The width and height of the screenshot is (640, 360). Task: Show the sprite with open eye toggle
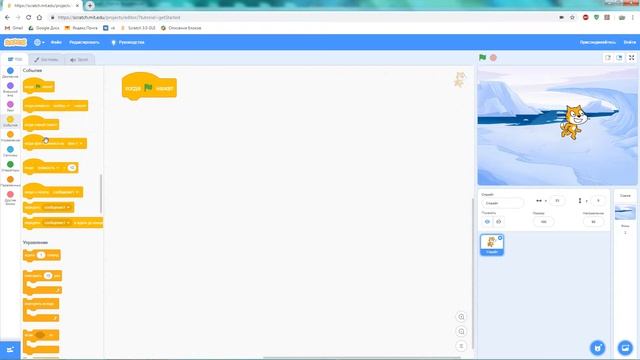(487, 222)
